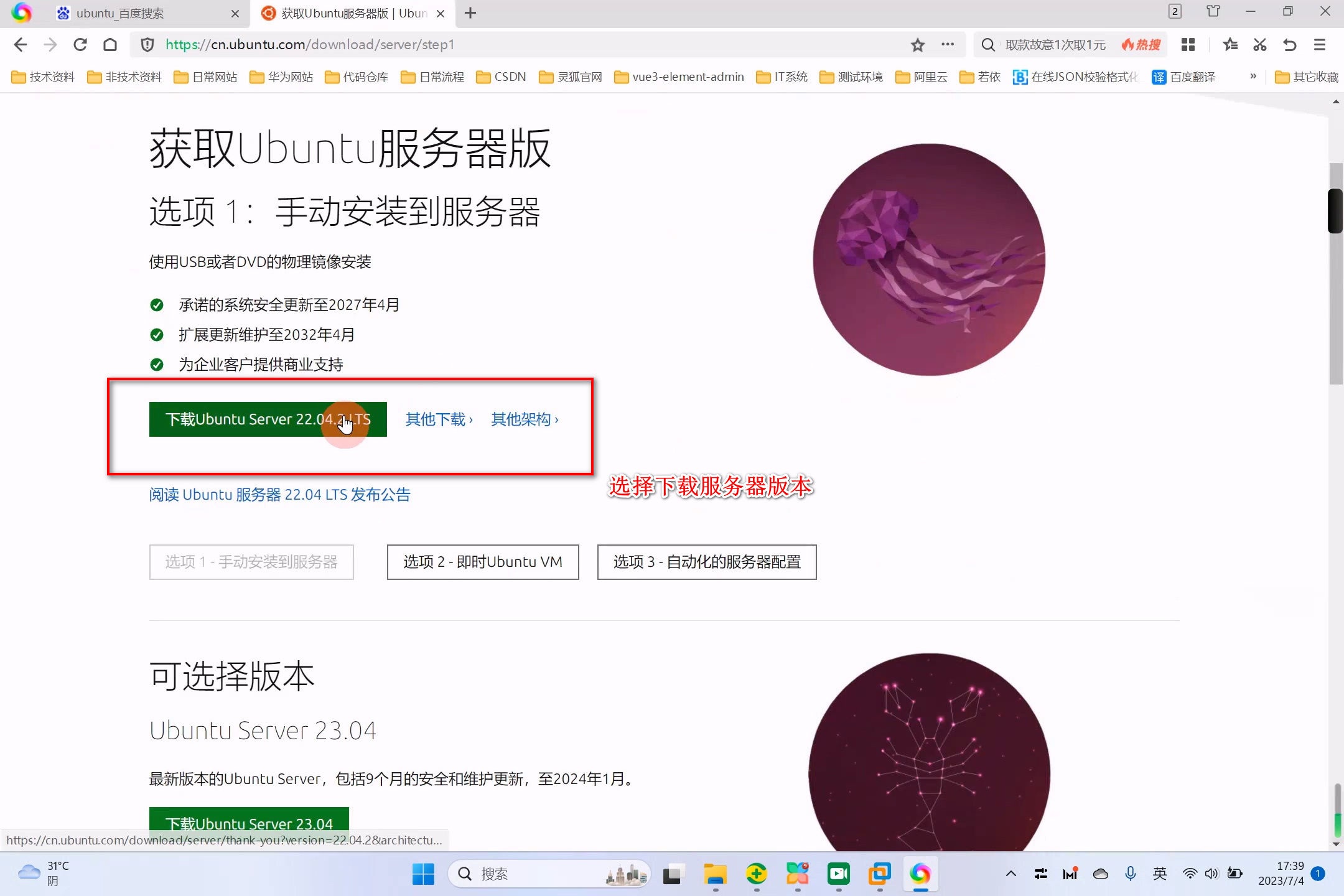Click the multicolor browser icon in taskbar
The image size is (1344, 896).
[920, 874]
